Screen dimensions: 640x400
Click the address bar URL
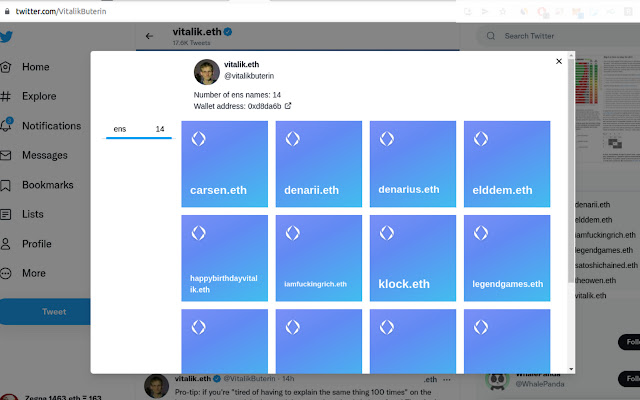coord(61,11)
